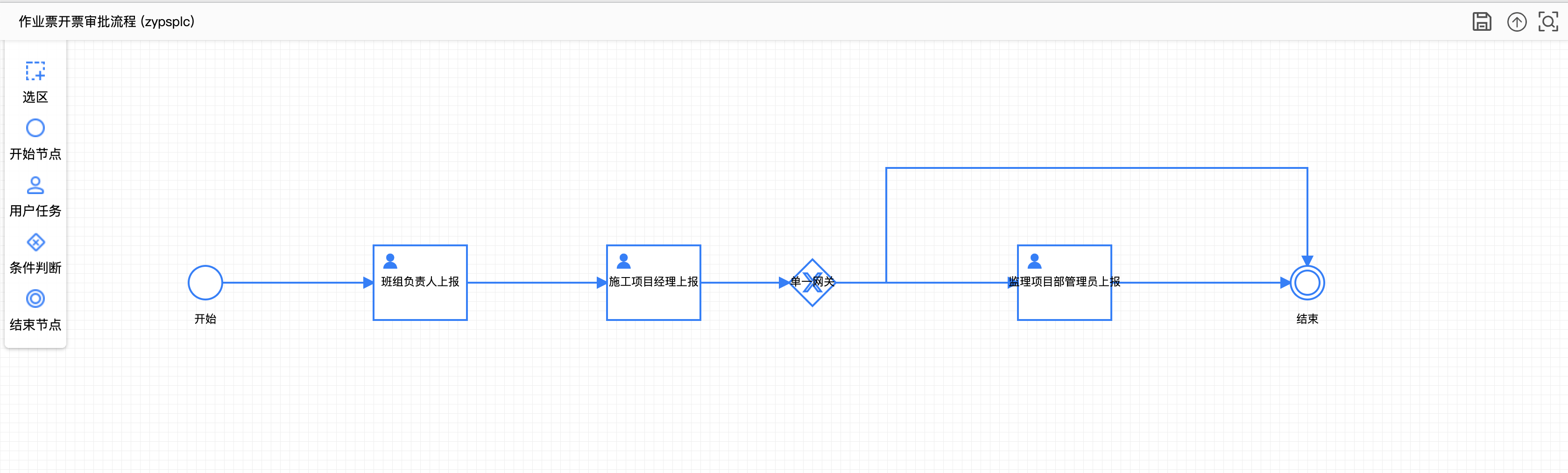Screen dimensions: 1568x473
Task: Select the connector from 开始 to 班组负责人上报
Action: 297,283
